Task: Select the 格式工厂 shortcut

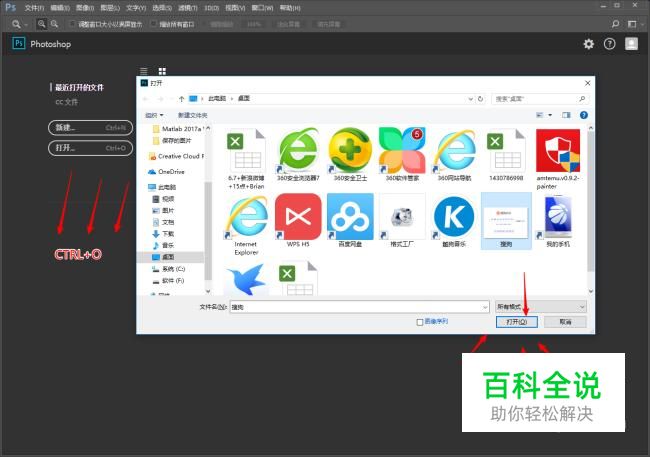Action: tap(402, 221)
